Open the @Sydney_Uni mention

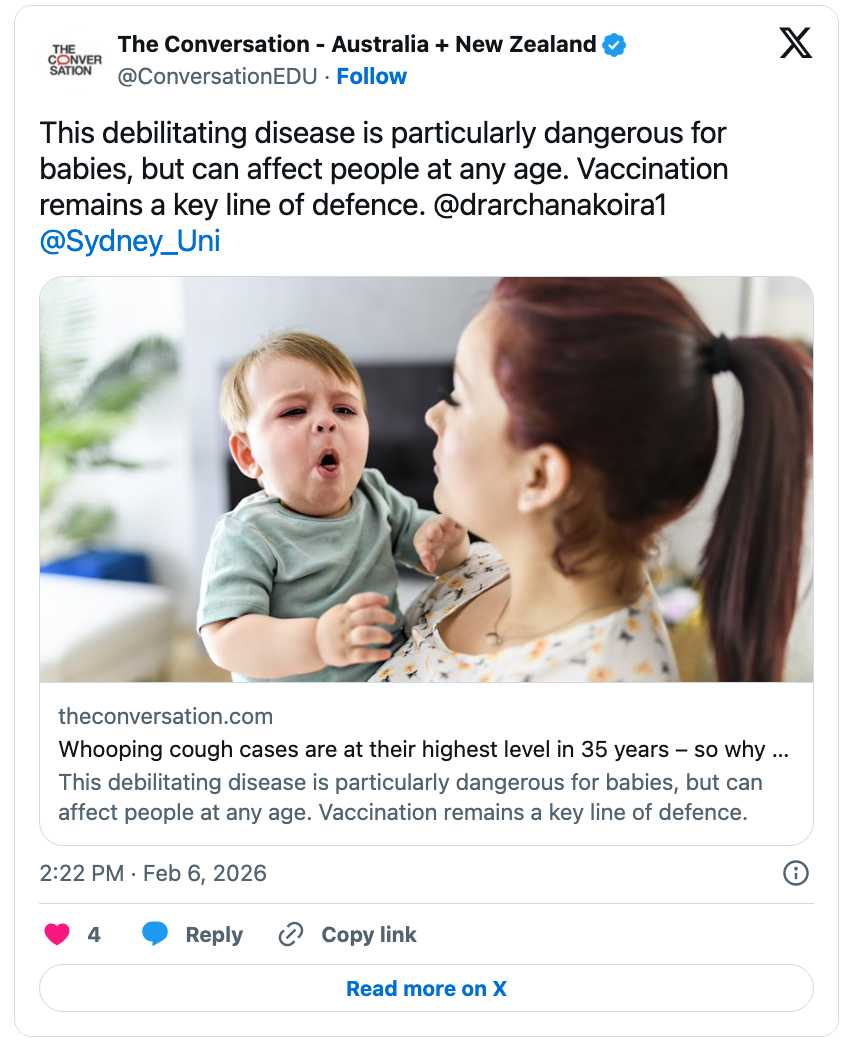130,241
